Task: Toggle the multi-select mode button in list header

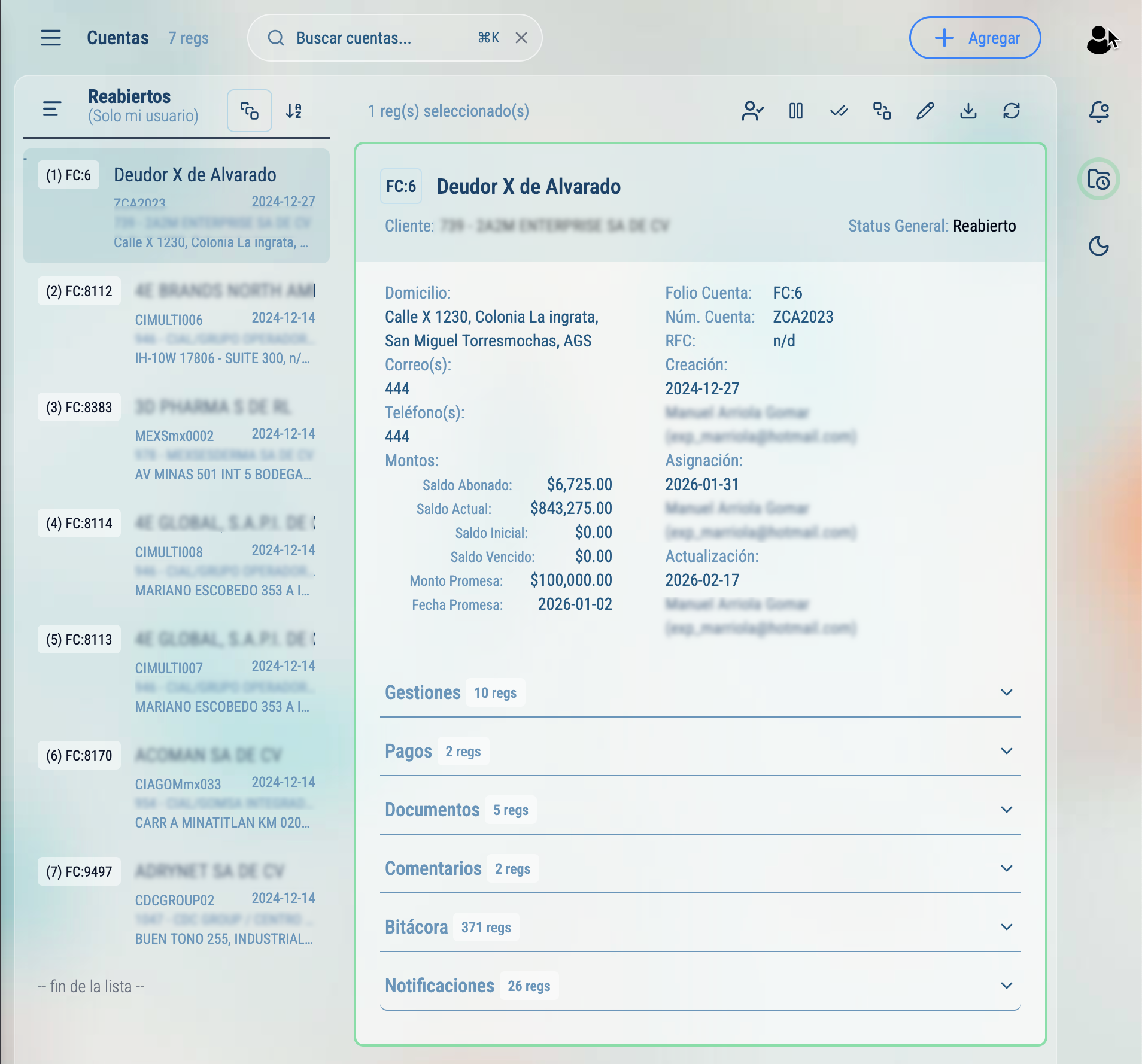Action: tap(249, 111)
